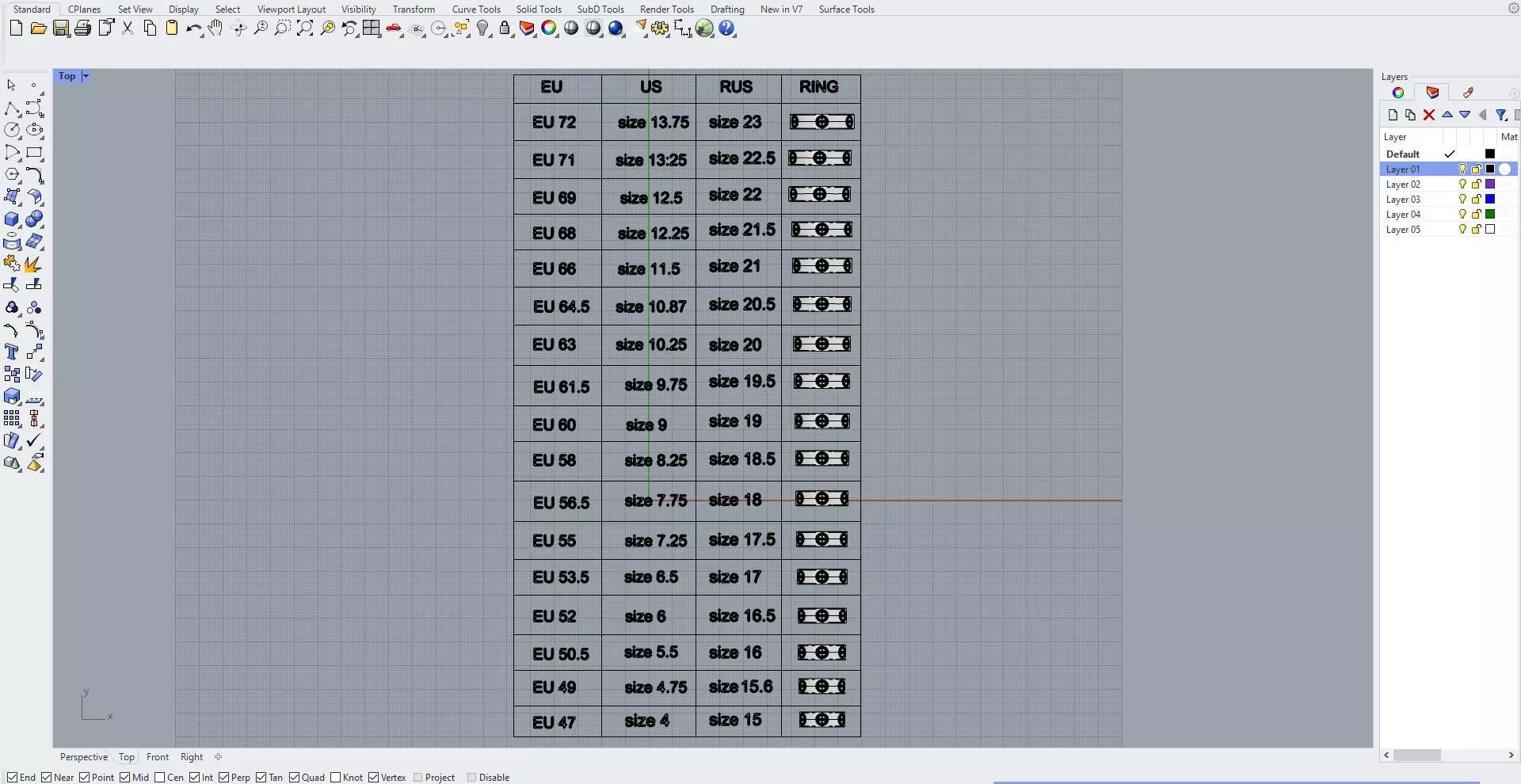Open the Curve Tools toolbar tab
The image size is (1521, 784).
coord(476,10)
